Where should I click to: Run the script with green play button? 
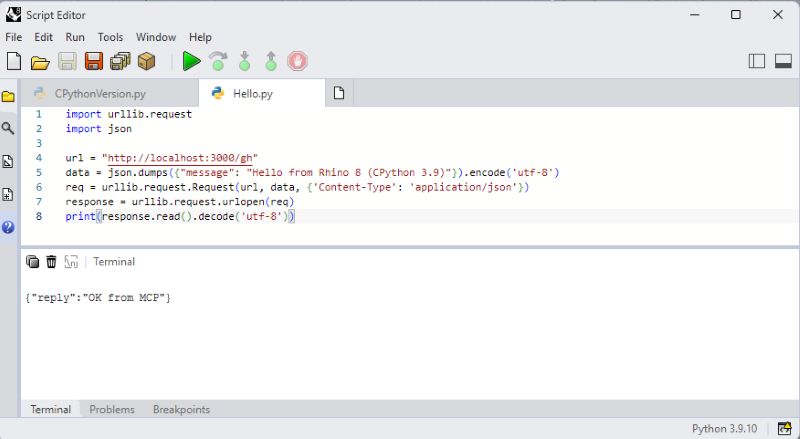(191, 61)
